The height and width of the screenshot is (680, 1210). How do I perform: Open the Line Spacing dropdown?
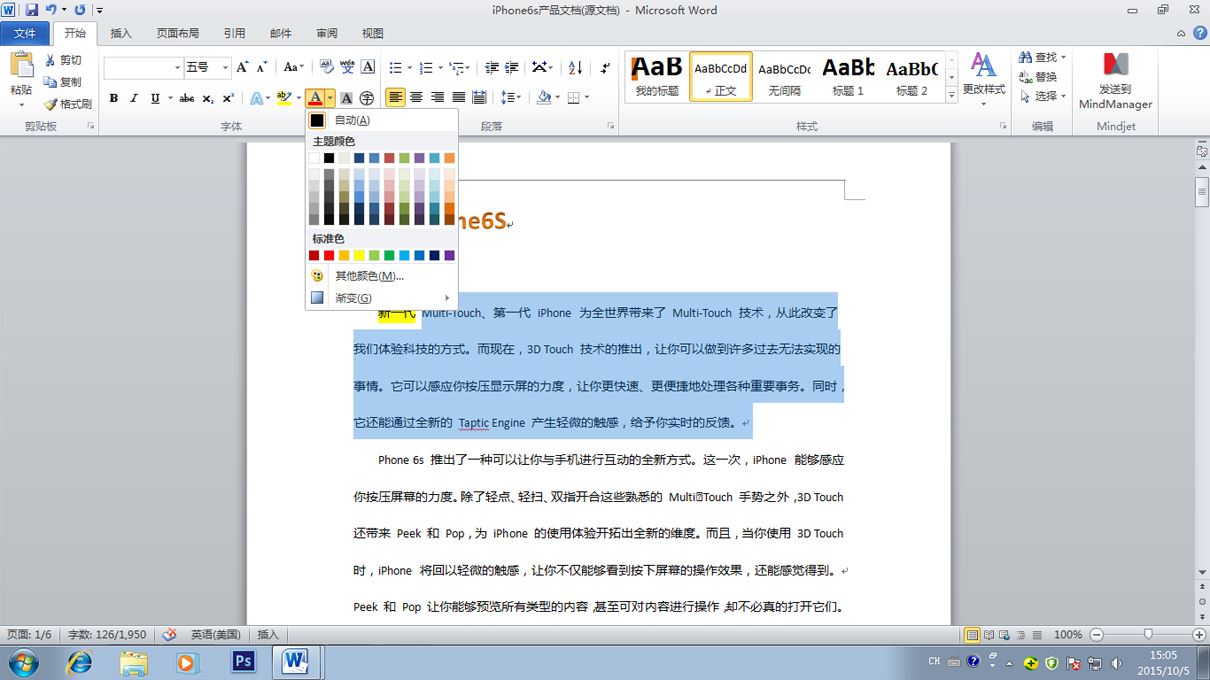[x=511, y=98]
